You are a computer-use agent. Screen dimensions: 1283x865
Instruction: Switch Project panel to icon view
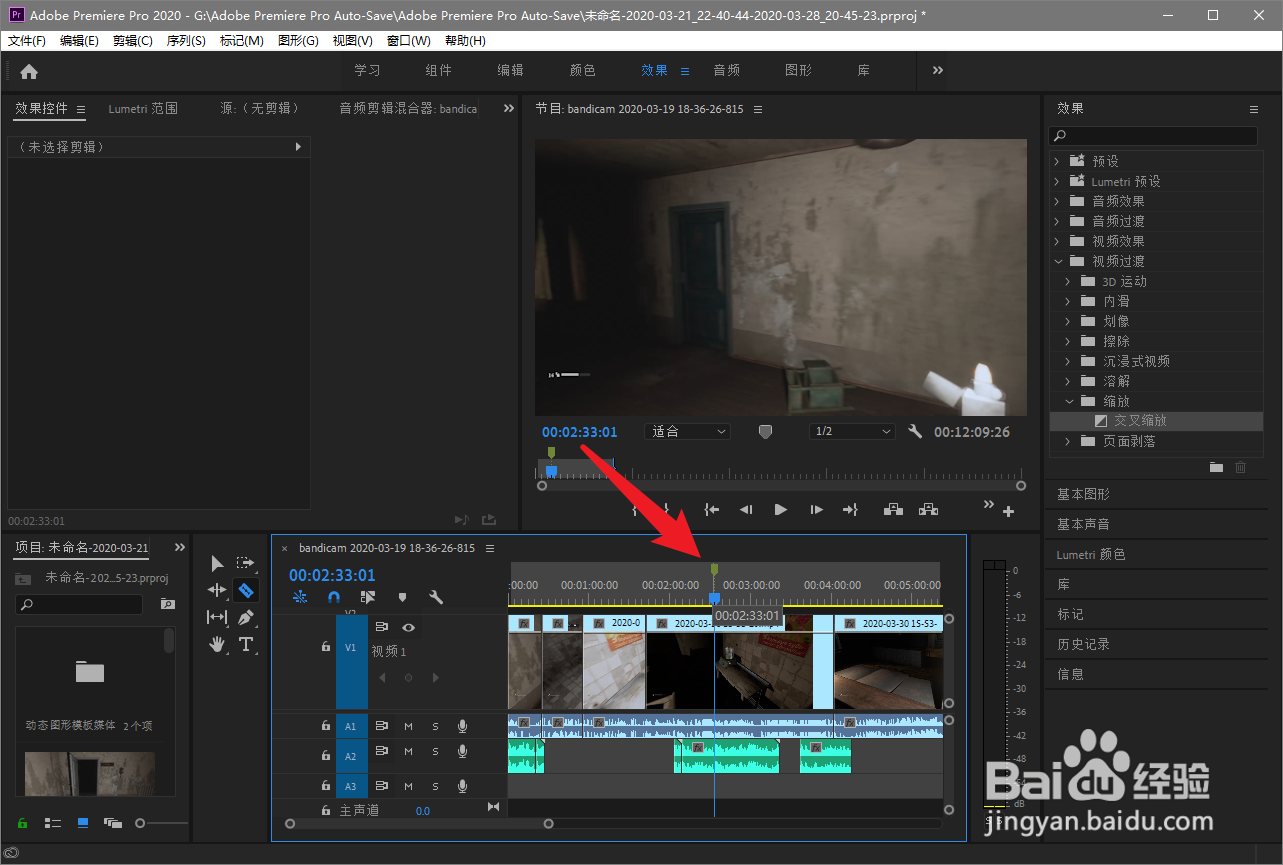point(83,822)
